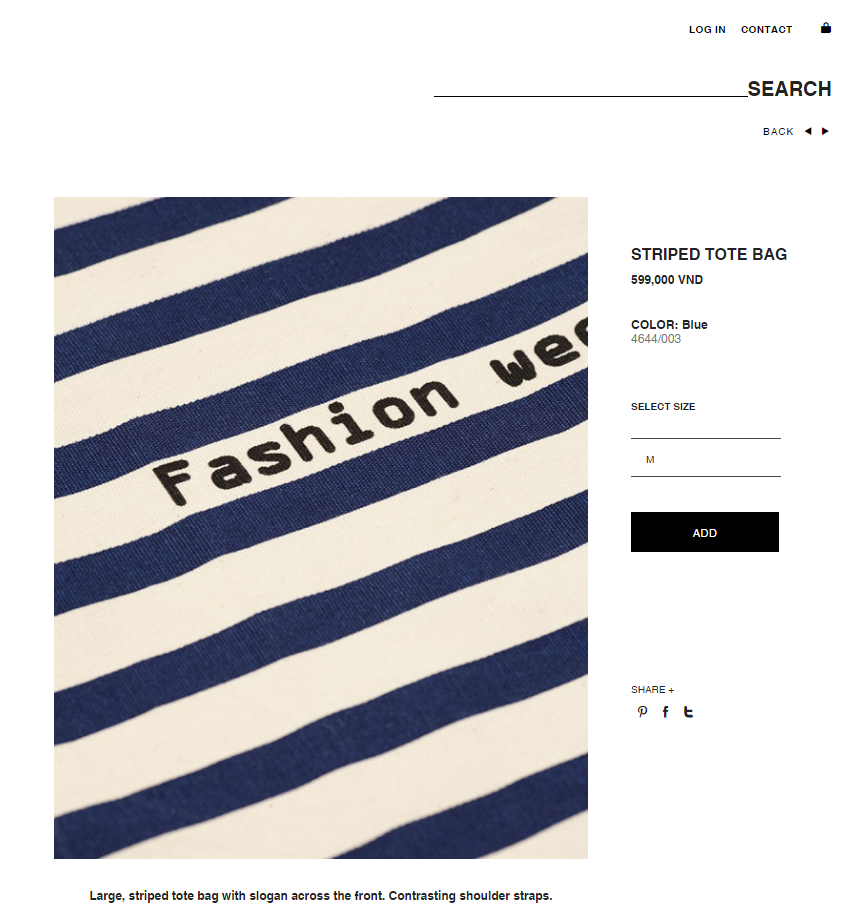Share product on Facebook

[665, 712]
